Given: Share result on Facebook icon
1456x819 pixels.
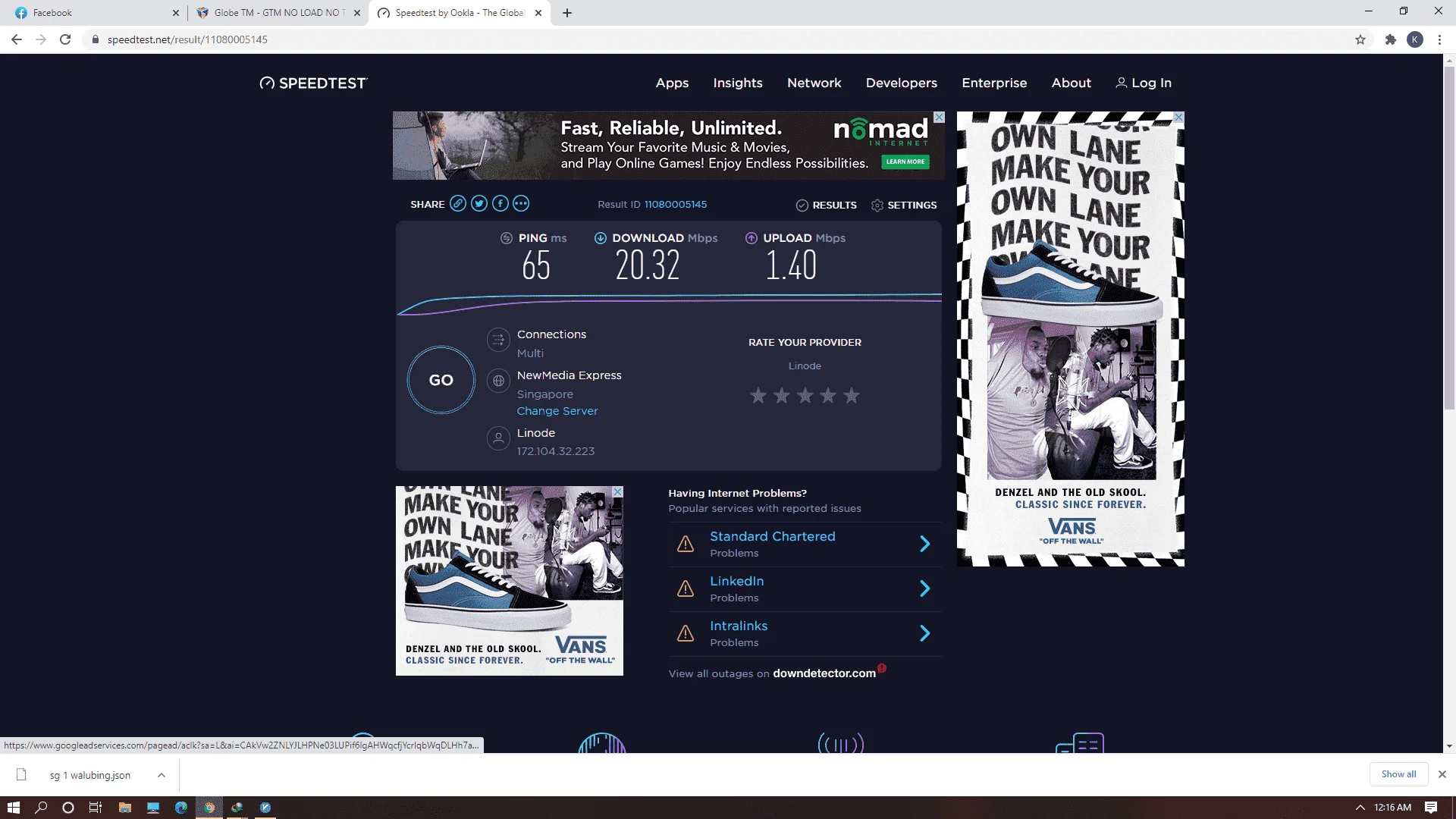Looking at the screenshot, I should click(x=500, y=203).
